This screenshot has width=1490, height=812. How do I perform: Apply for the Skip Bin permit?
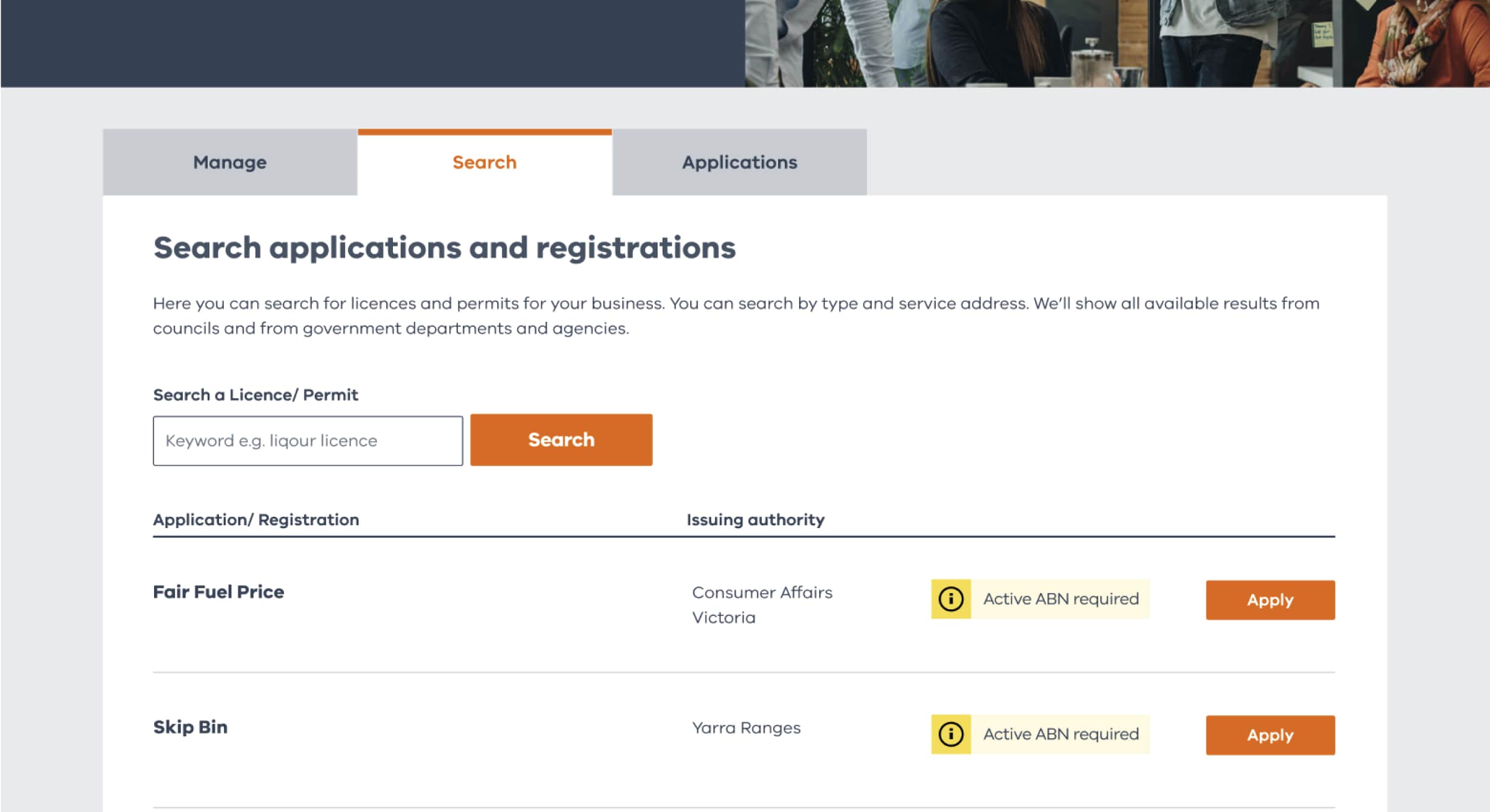tap(1270, 735)
